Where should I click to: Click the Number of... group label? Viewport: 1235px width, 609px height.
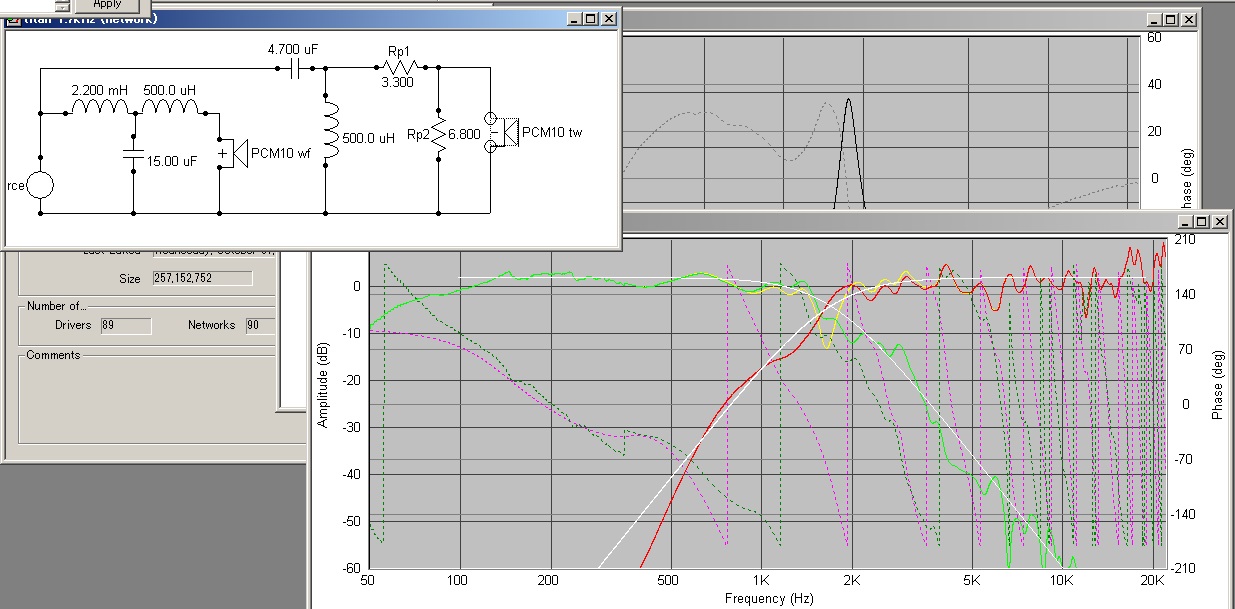(x=56, y=306)
